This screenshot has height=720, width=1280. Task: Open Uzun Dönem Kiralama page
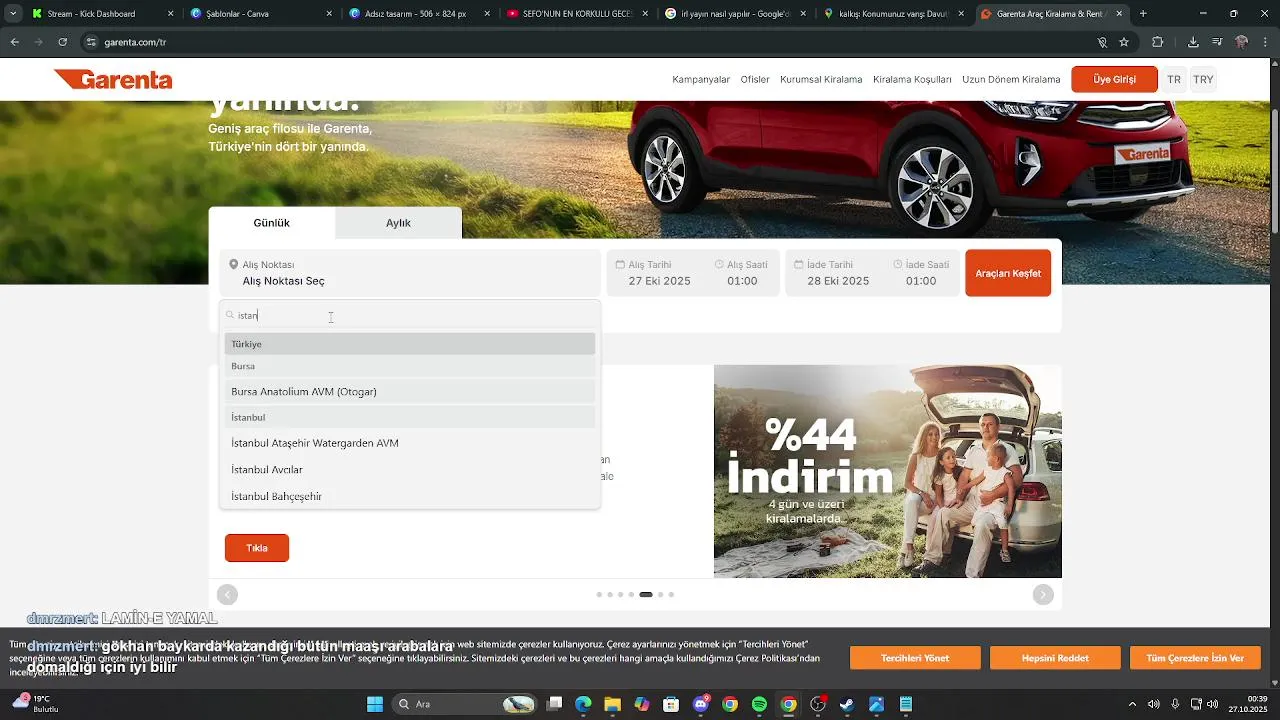point(1011,79)
